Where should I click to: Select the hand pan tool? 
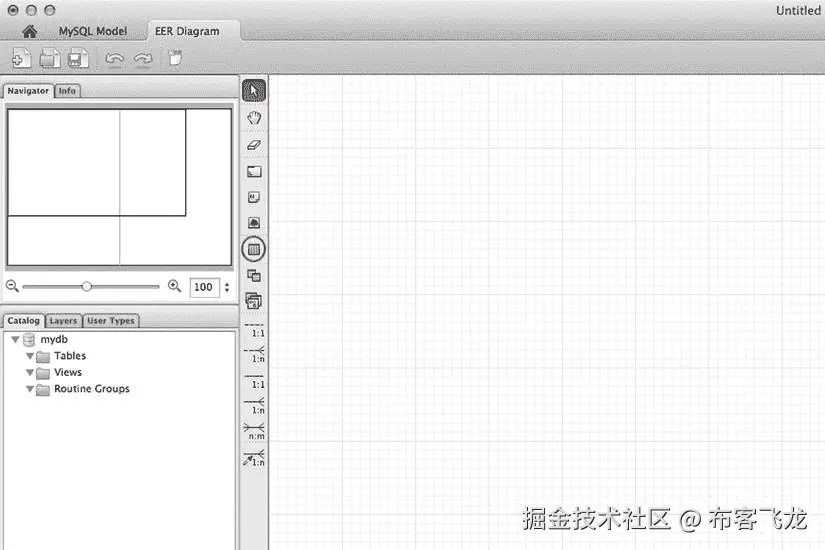254,118
